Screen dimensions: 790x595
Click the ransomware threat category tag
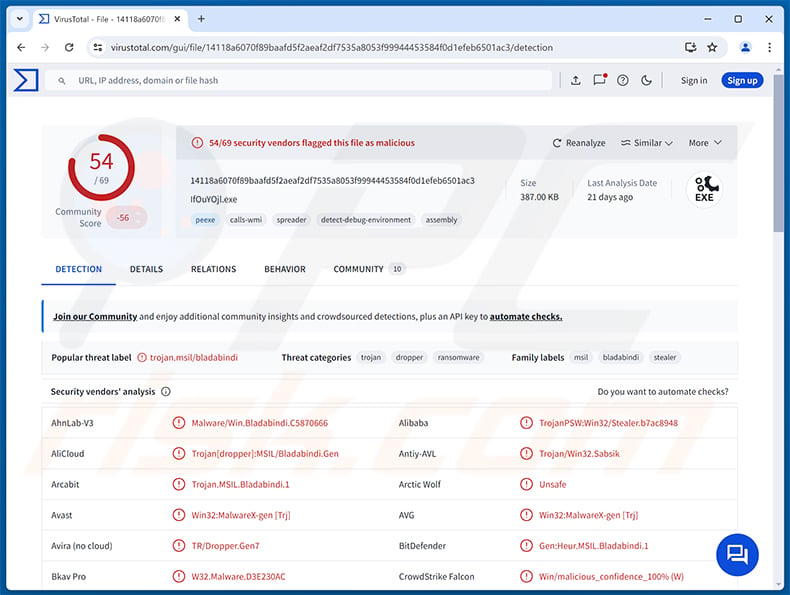point(458,357)
